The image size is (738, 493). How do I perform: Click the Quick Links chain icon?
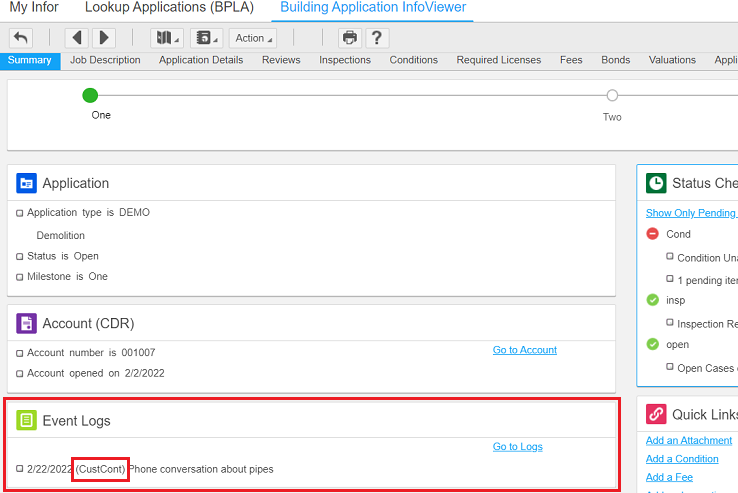point(656,414)
